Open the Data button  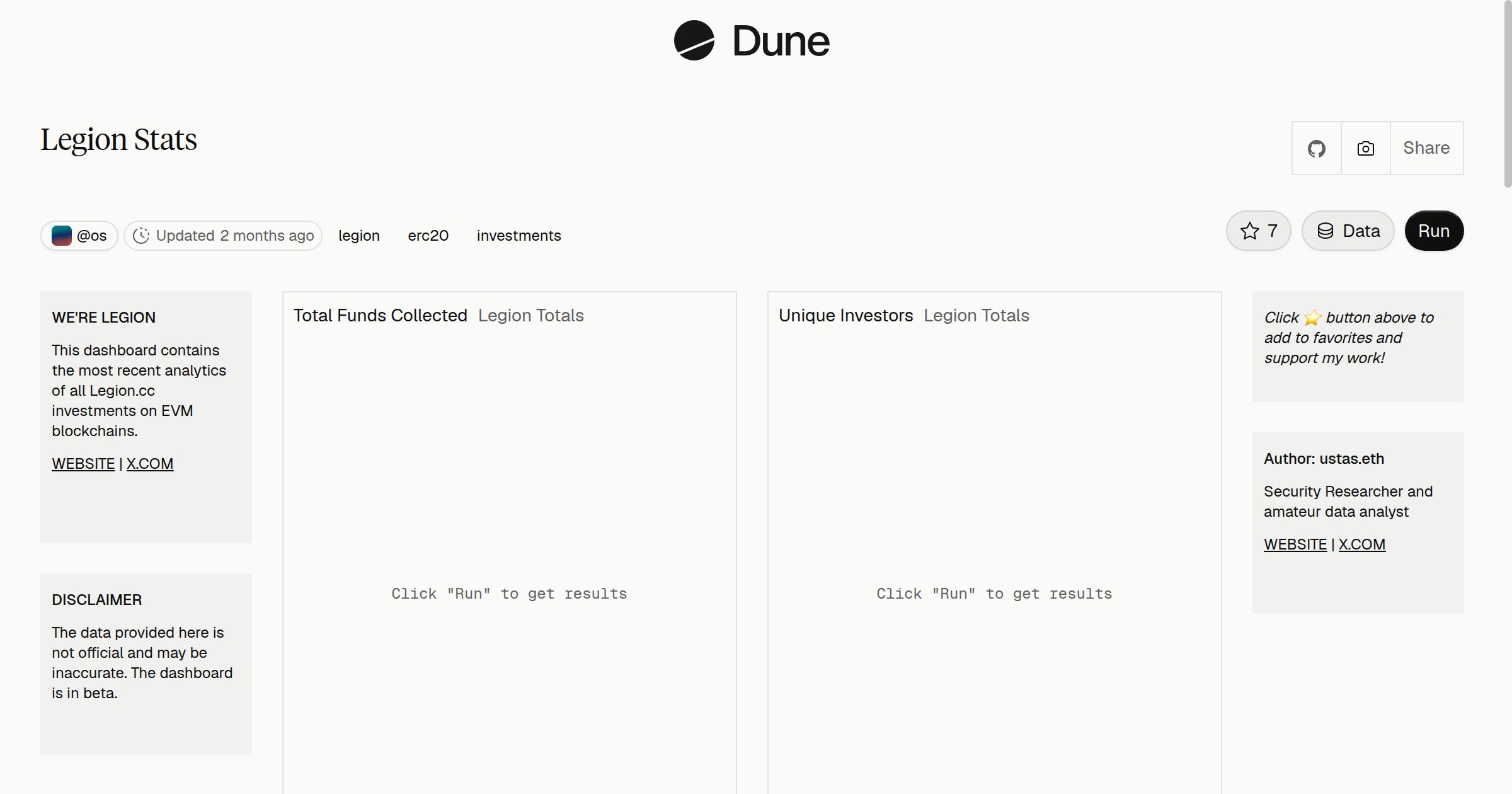point(1348,231)
